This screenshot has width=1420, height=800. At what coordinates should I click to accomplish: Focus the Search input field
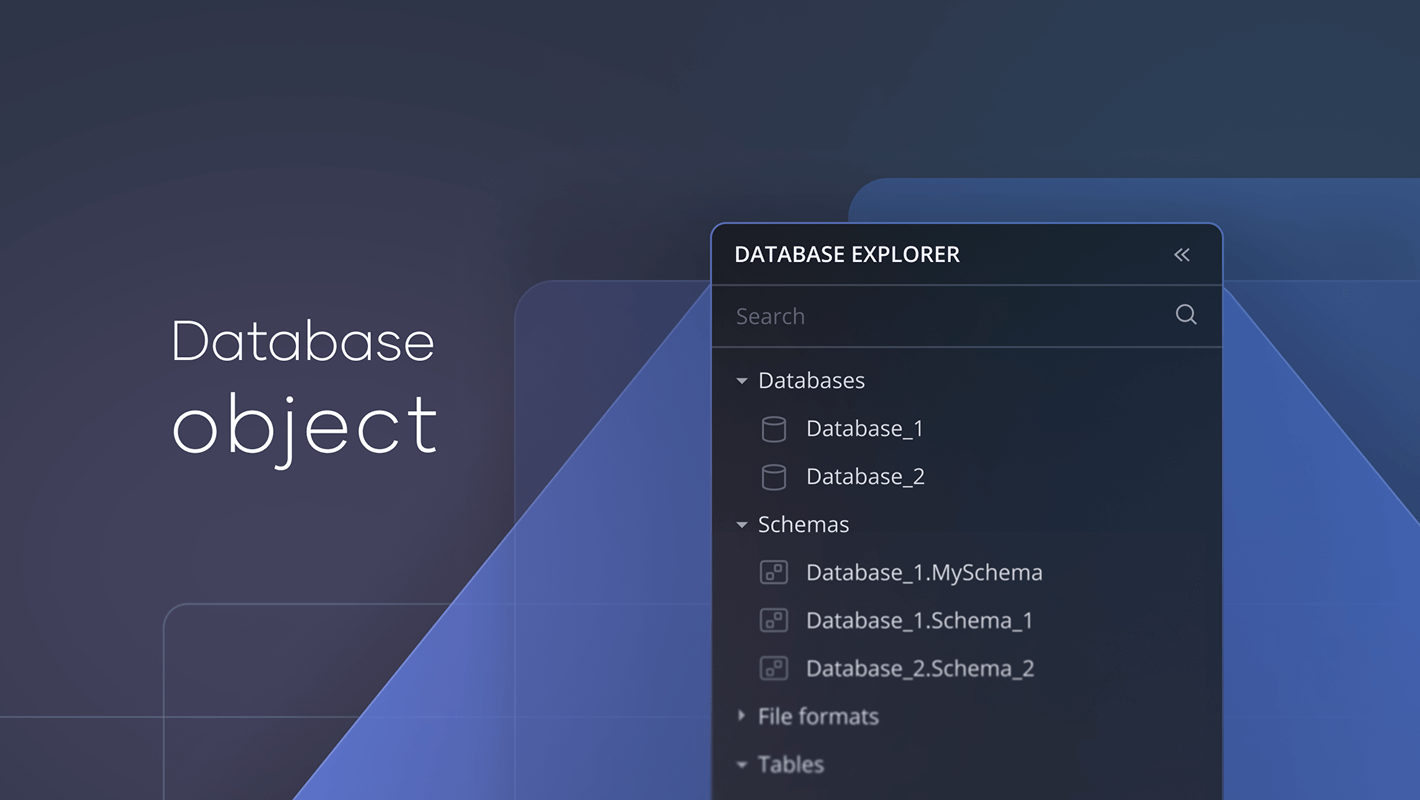[940, 316]
